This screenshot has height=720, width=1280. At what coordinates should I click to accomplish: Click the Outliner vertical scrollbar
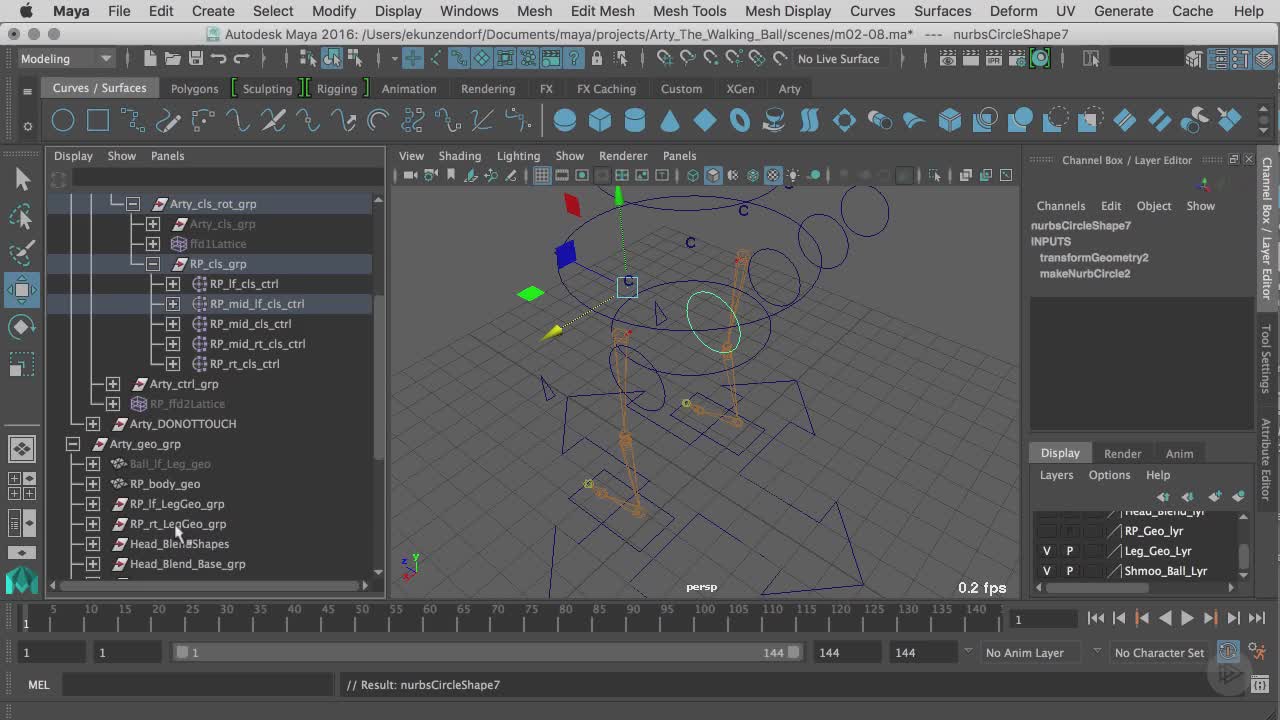click(378, 378)
